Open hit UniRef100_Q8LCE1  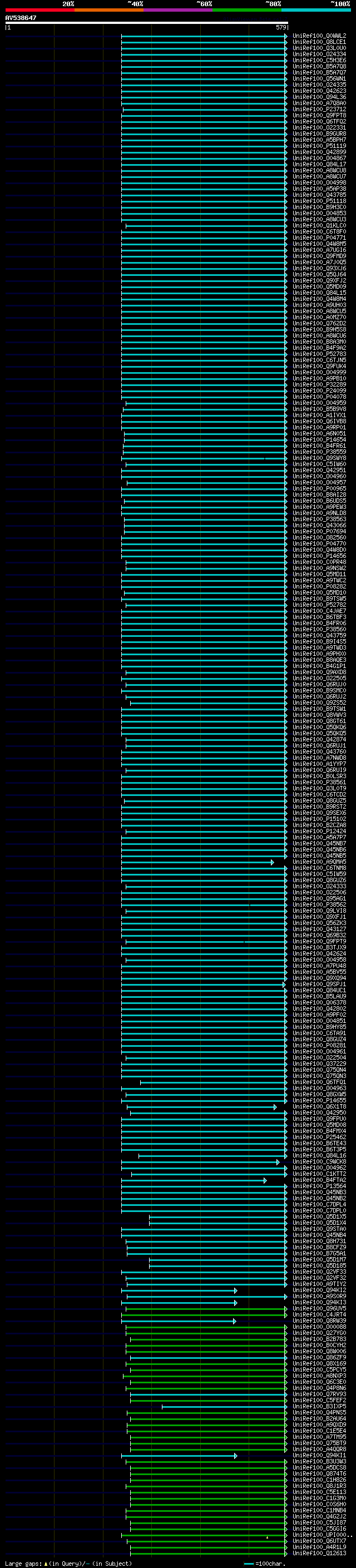[319, 42]
